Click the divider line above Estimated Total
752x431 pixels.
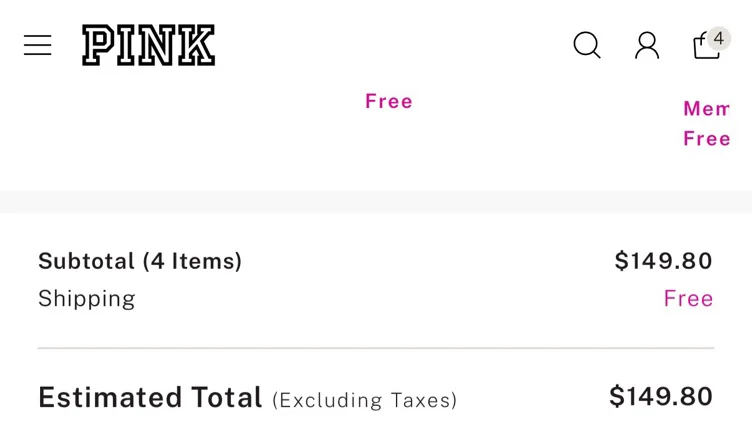376,348
